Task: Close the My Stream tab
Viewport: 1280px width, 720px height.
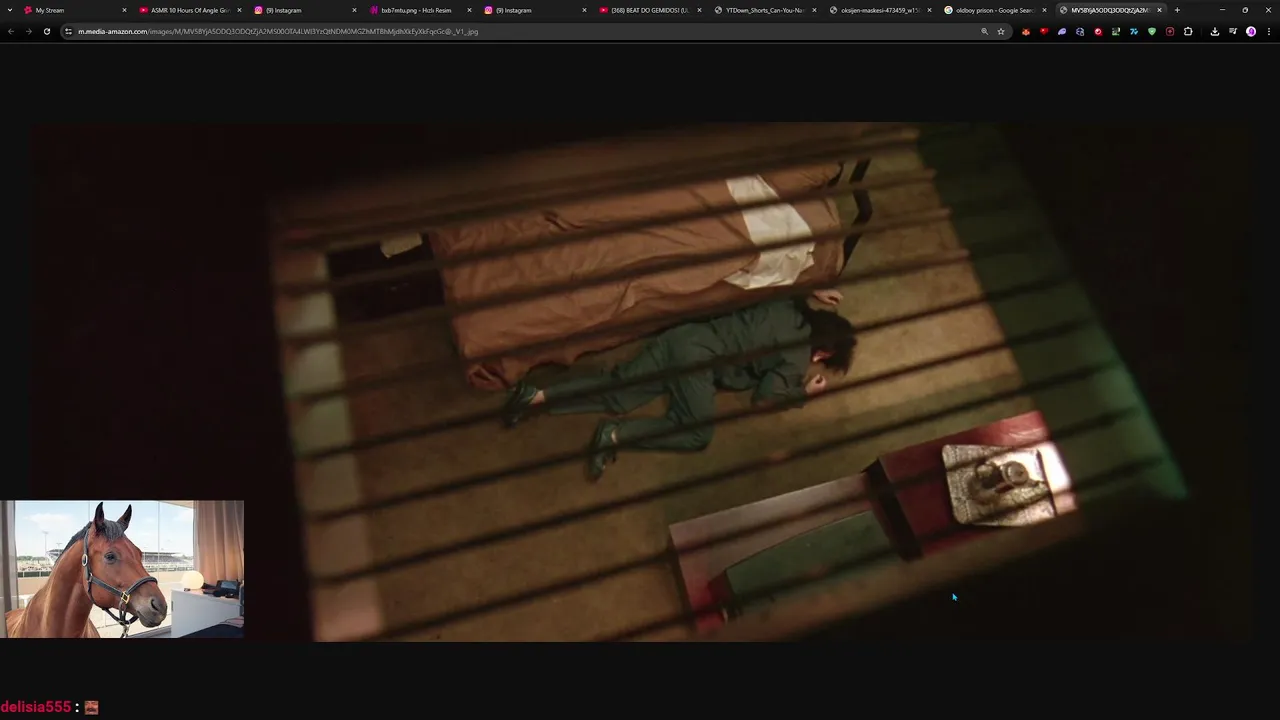Action: (x=124, y=10)
